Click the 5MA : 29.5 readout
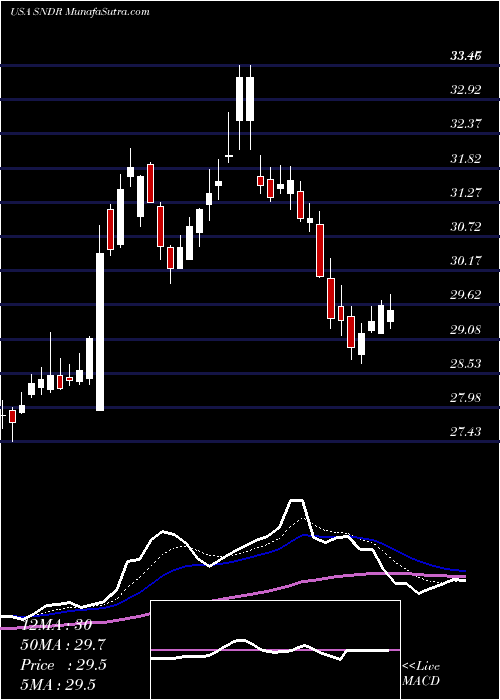Viewport: 500px width, 700px height. 58,685
